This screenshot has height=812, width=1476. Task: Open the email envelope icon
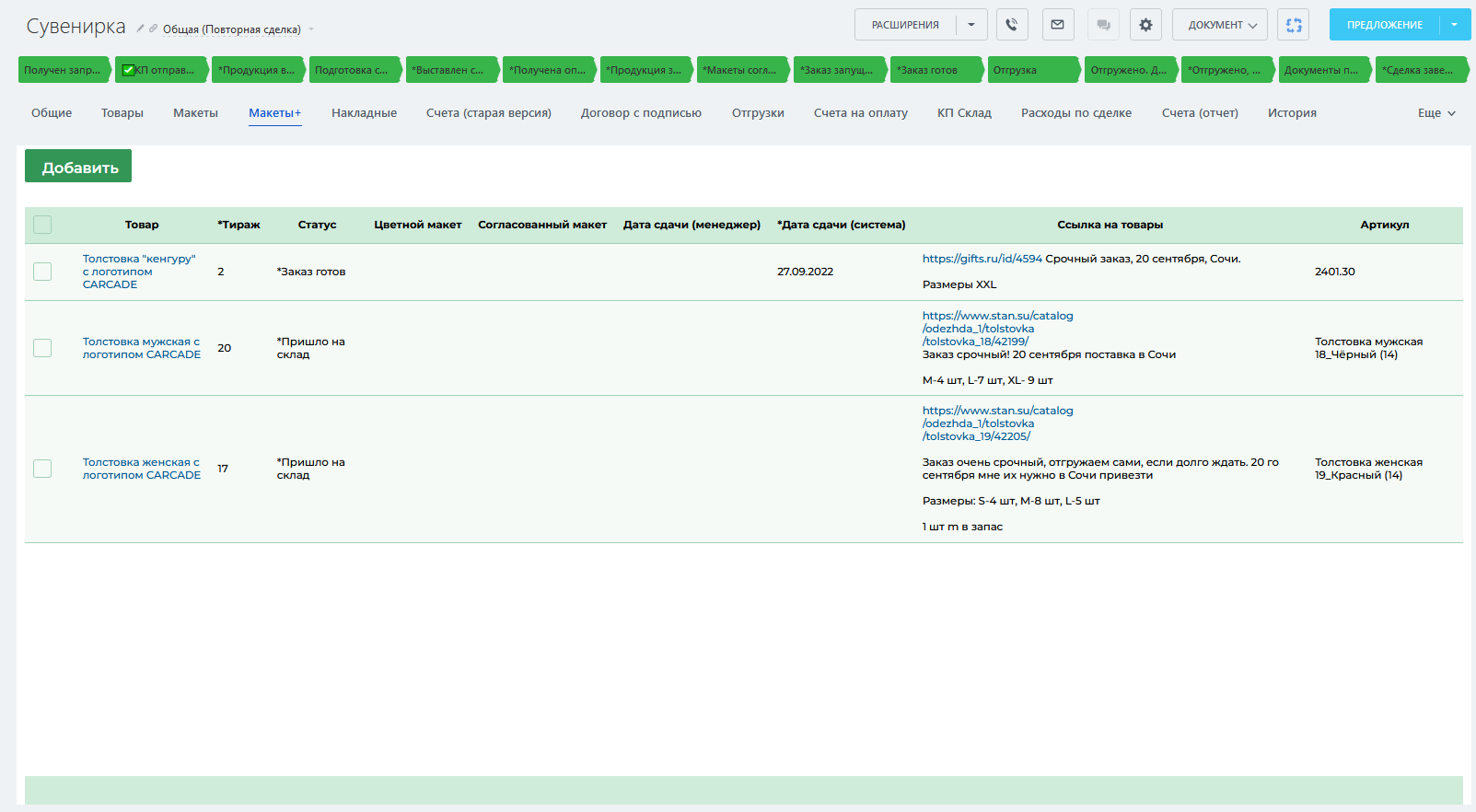1058,25
